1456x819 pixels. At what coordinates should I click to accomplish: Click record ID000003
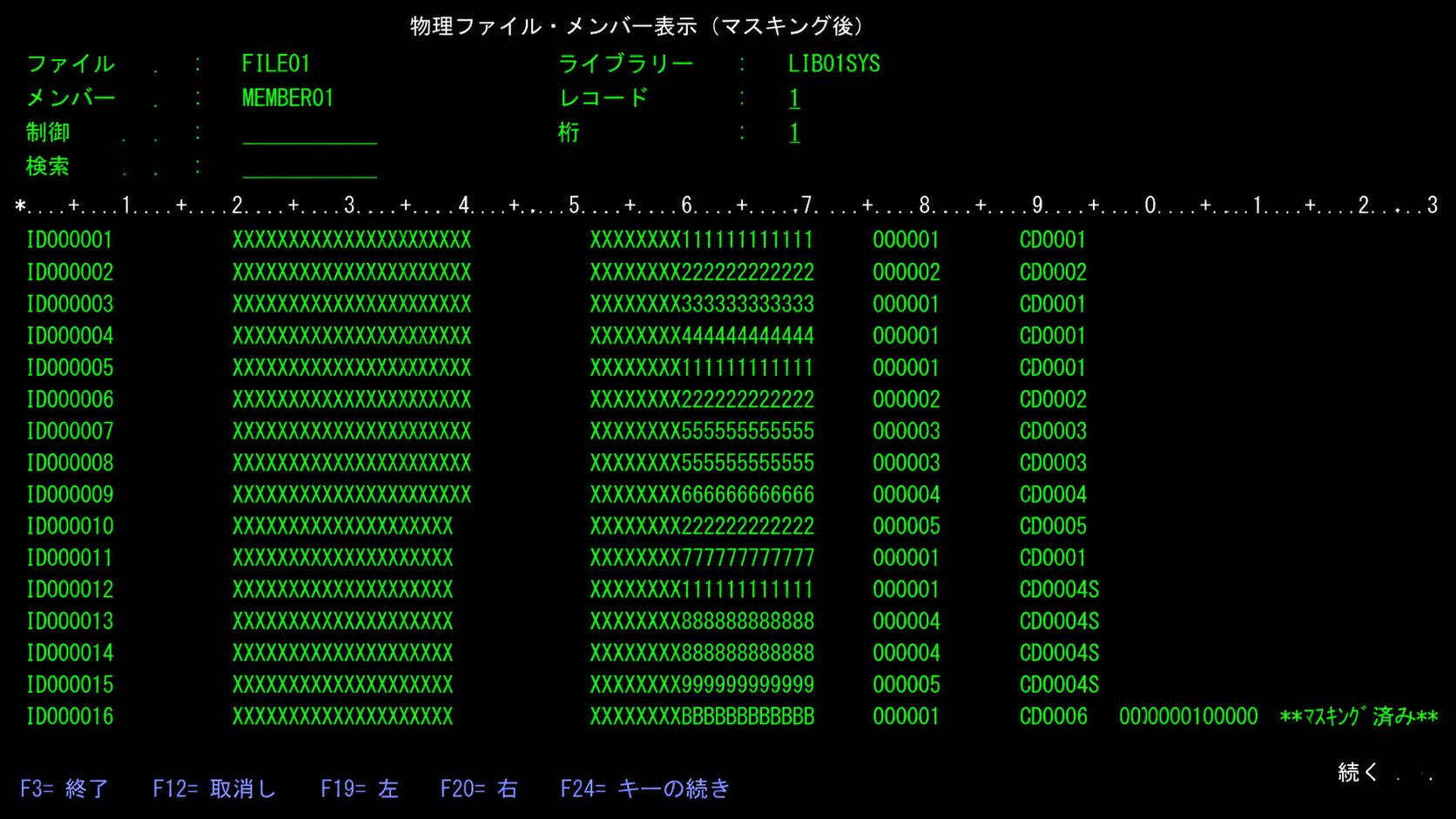point(70,305)
